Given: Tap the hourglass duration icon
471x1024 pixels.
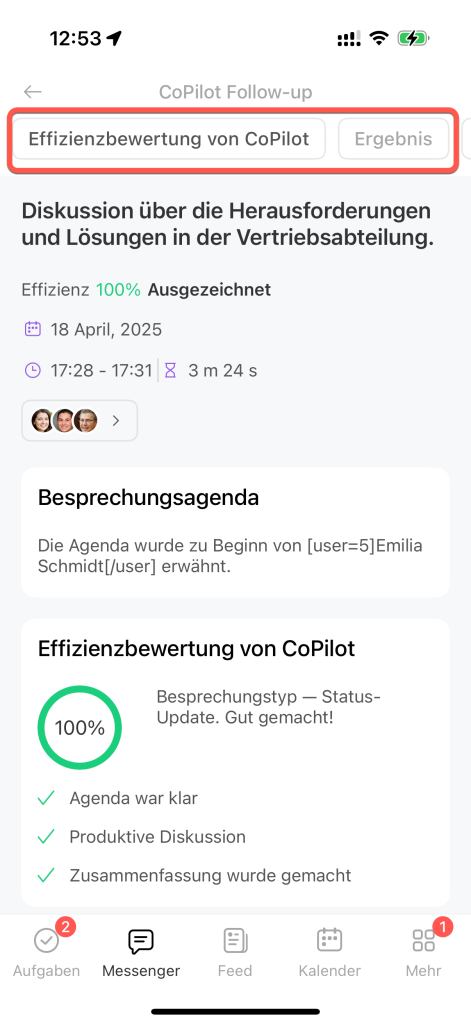Looking at the screenshot, I should pyautogui.click(x=171, y=371).
